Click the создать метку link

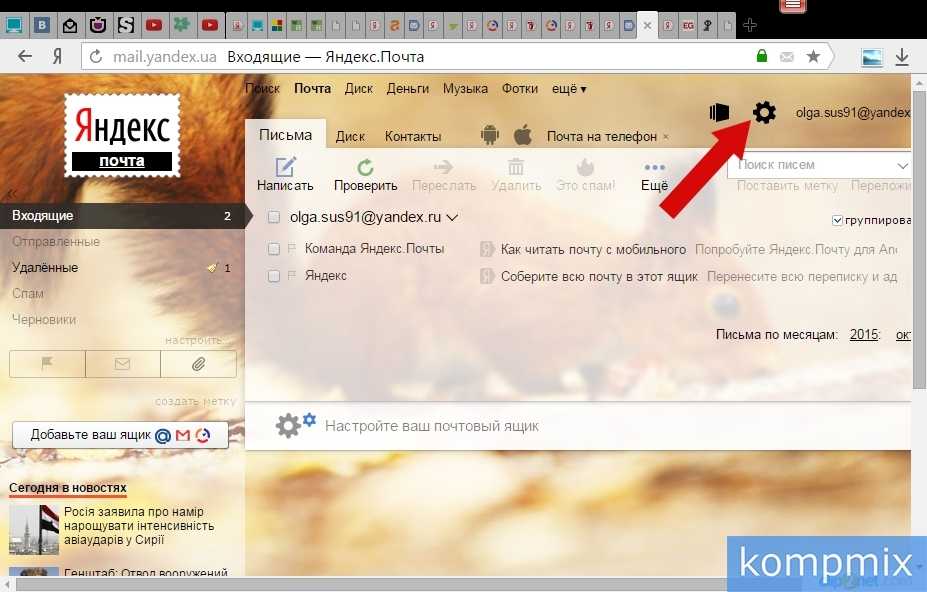pos(195,401)
